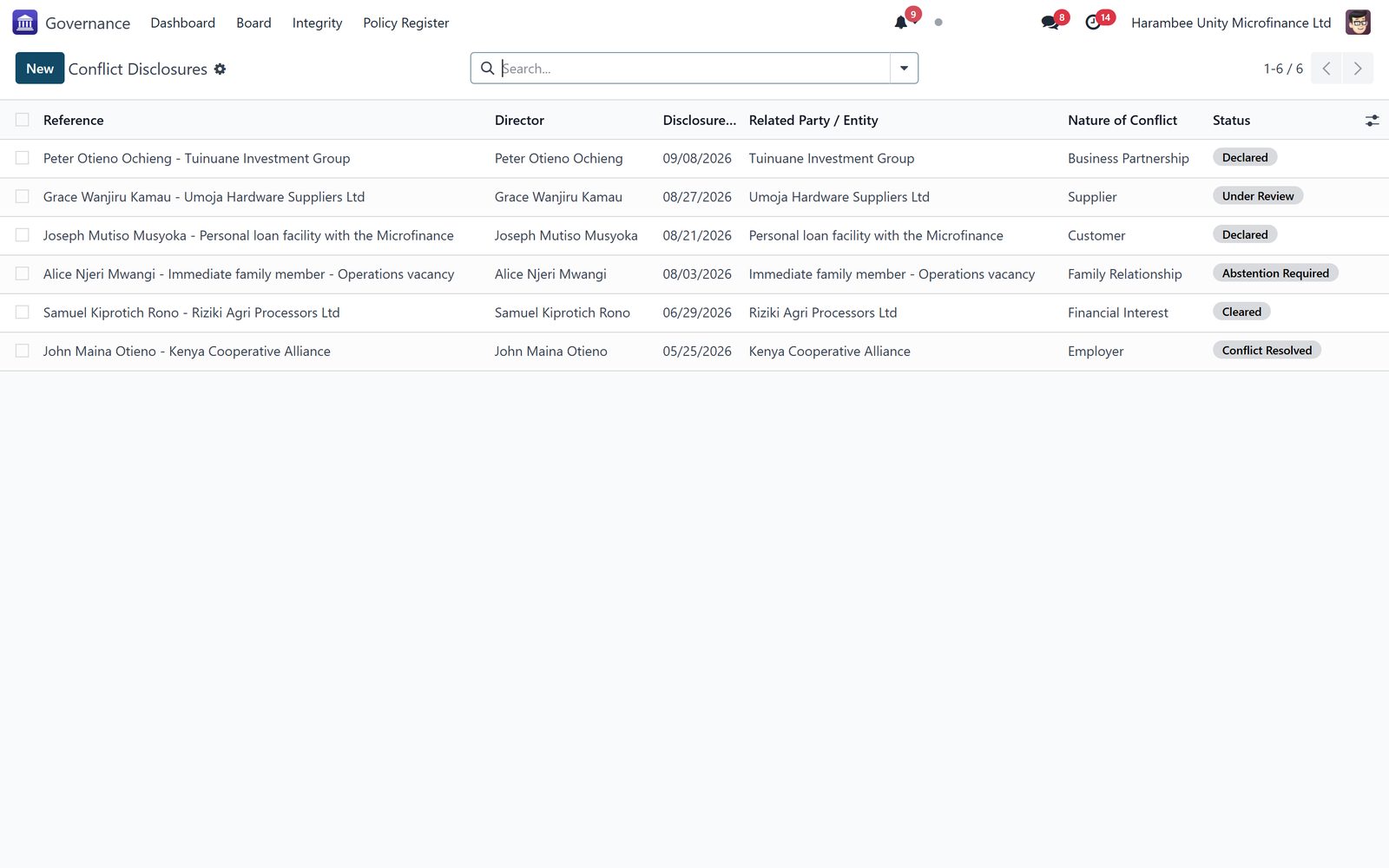Check the John Maina Otieno row checkbox
This screenshot has width=1389, height=868.
23,351
